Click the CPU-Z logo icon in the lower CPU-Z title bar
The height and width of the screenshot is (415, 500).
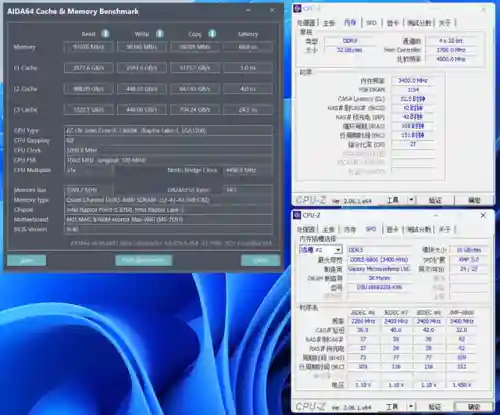point(297,215)
